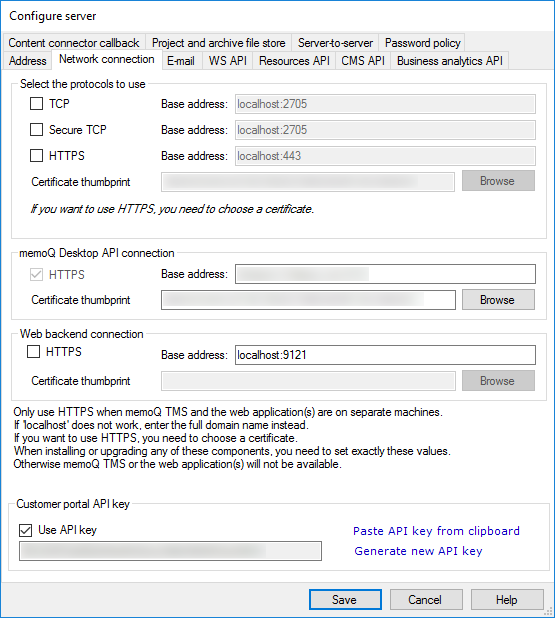
Task: Enable the Secure TCP protocol checkbox
Action: (x=37, y=130)
